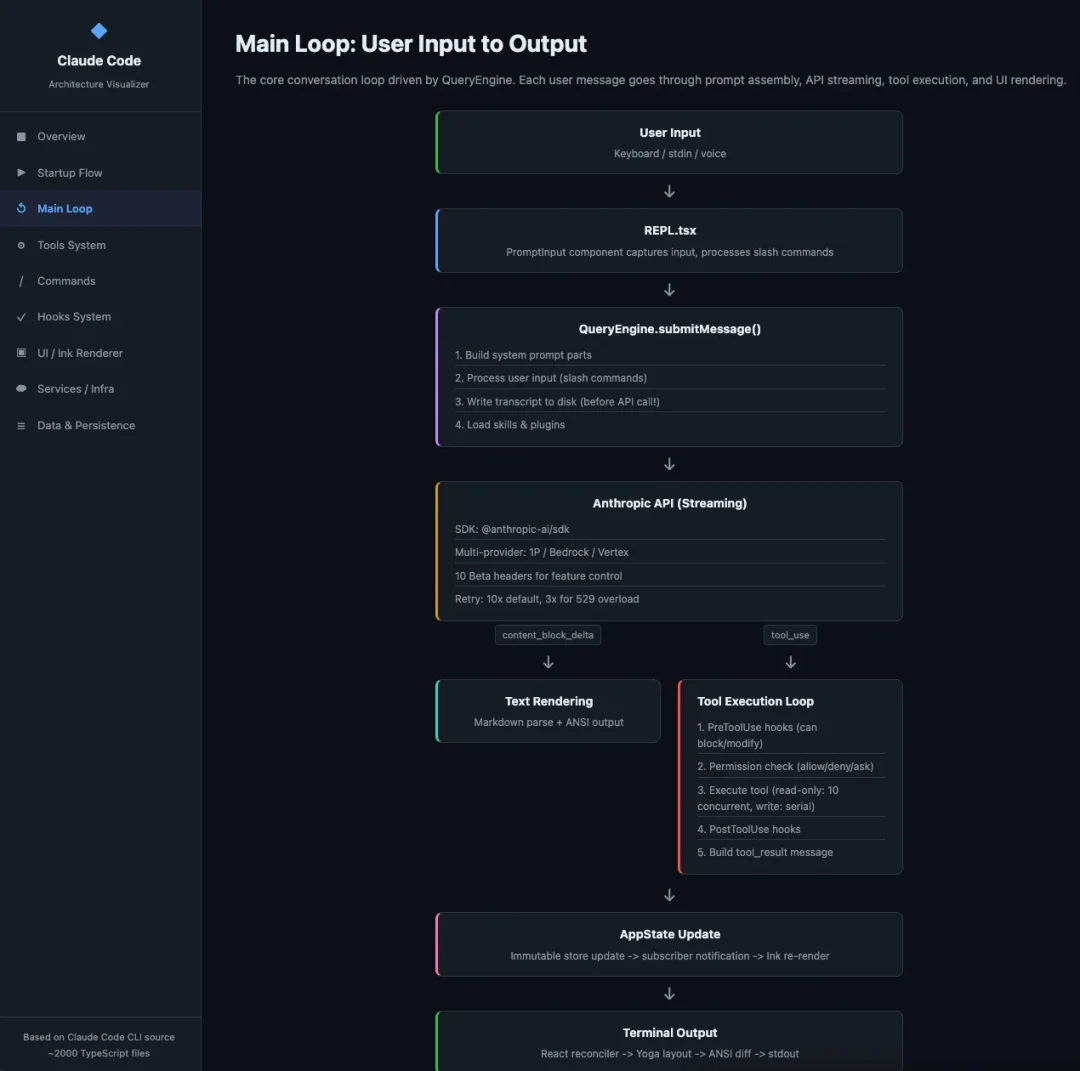
Task: Select the REPL.tsx card
Action: tap(669, 240)
